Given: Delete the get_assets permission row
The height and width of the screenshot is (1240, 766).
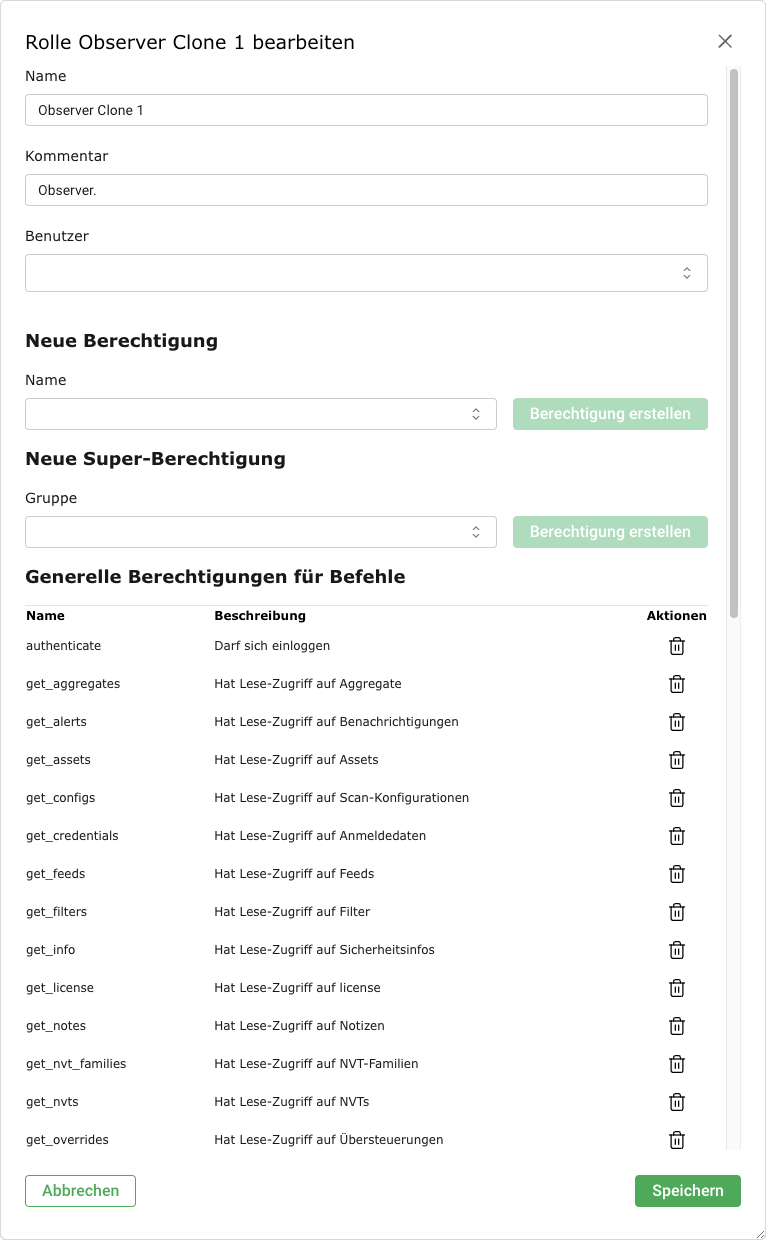Looking at the screenshot, I should 677,760.
